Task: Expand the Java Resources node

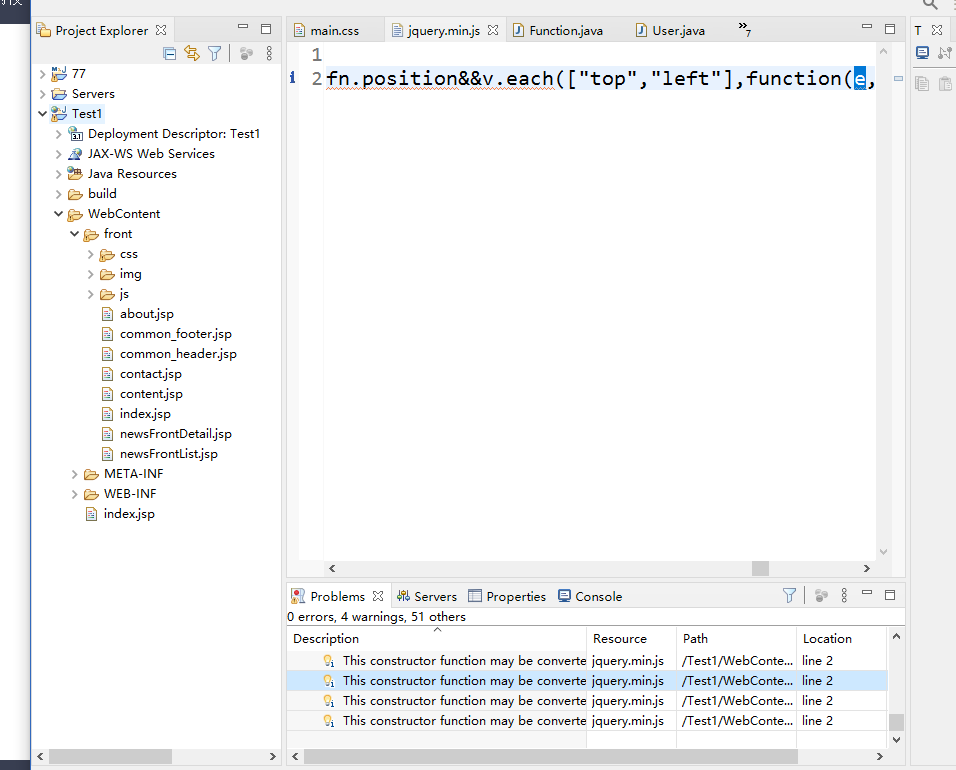Action: pyautogui.click(x=59, y=174)
